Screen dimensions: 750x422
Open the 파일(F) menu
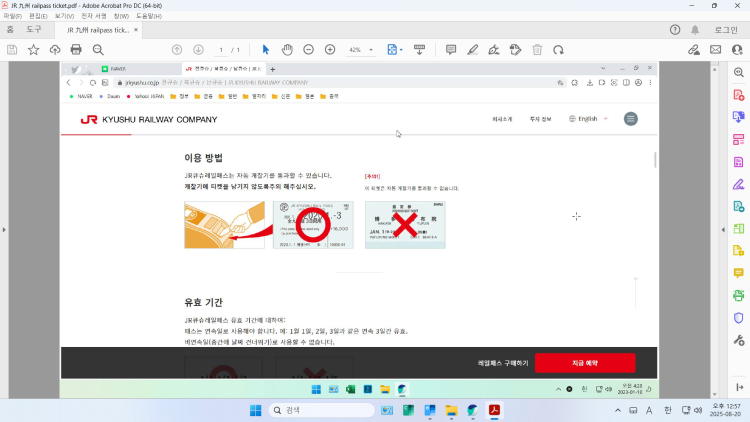pyautogui.click(x=12, y=16)
